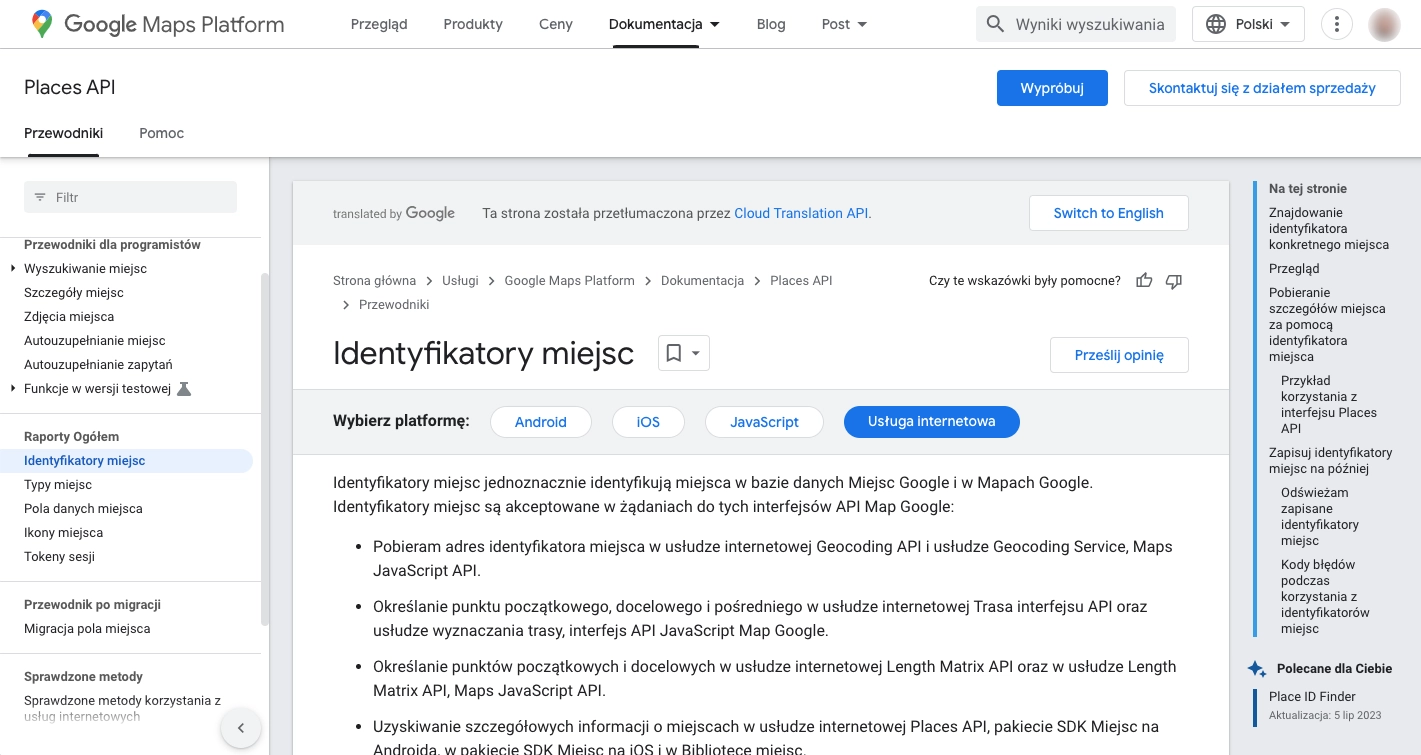
Task: Click the Filtr input field
Action: coord(140,197)
